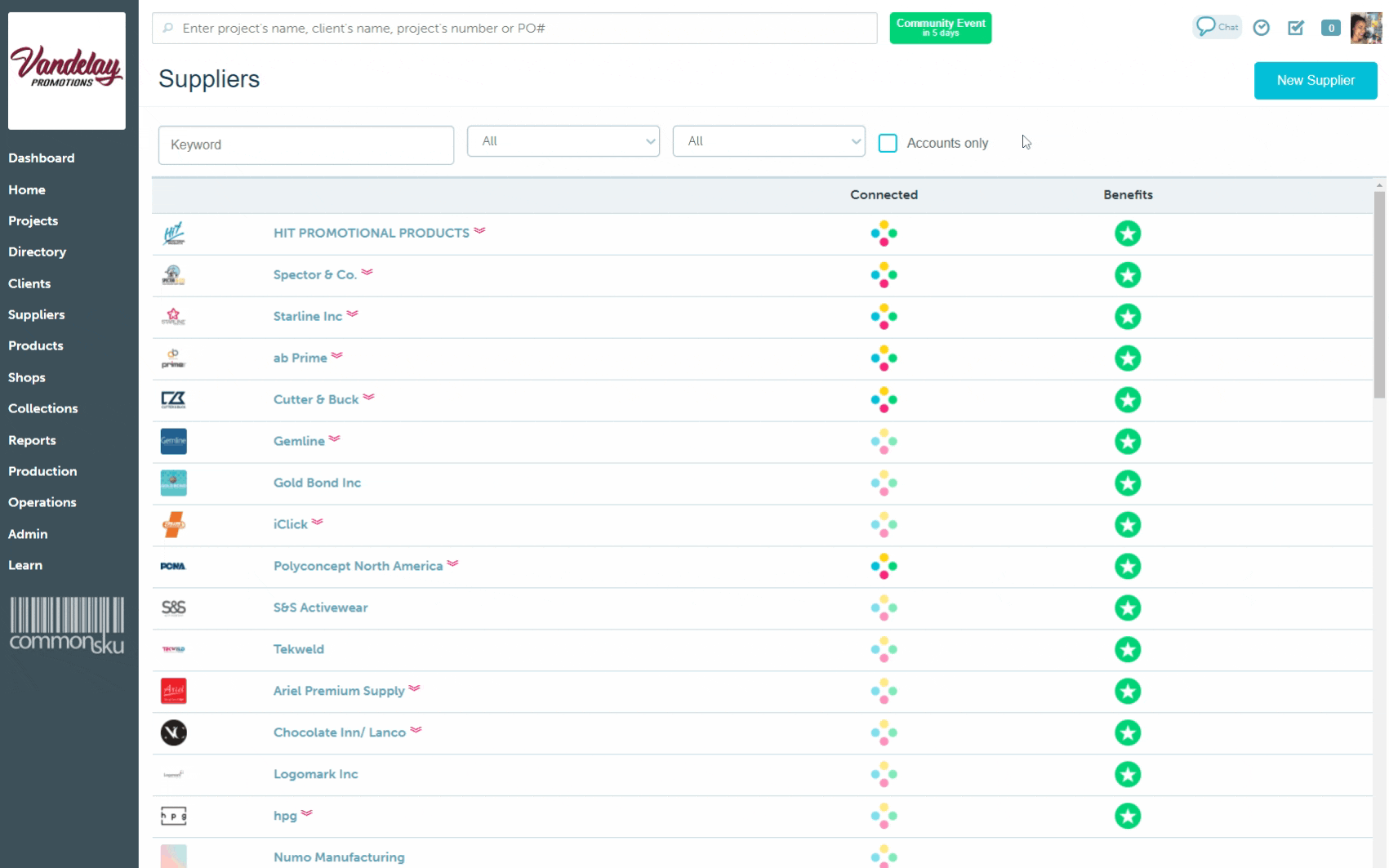This screenshot has width=1389, height=868.
Task: Click Spector & Co. connected icon
Action: coord(884,275)
